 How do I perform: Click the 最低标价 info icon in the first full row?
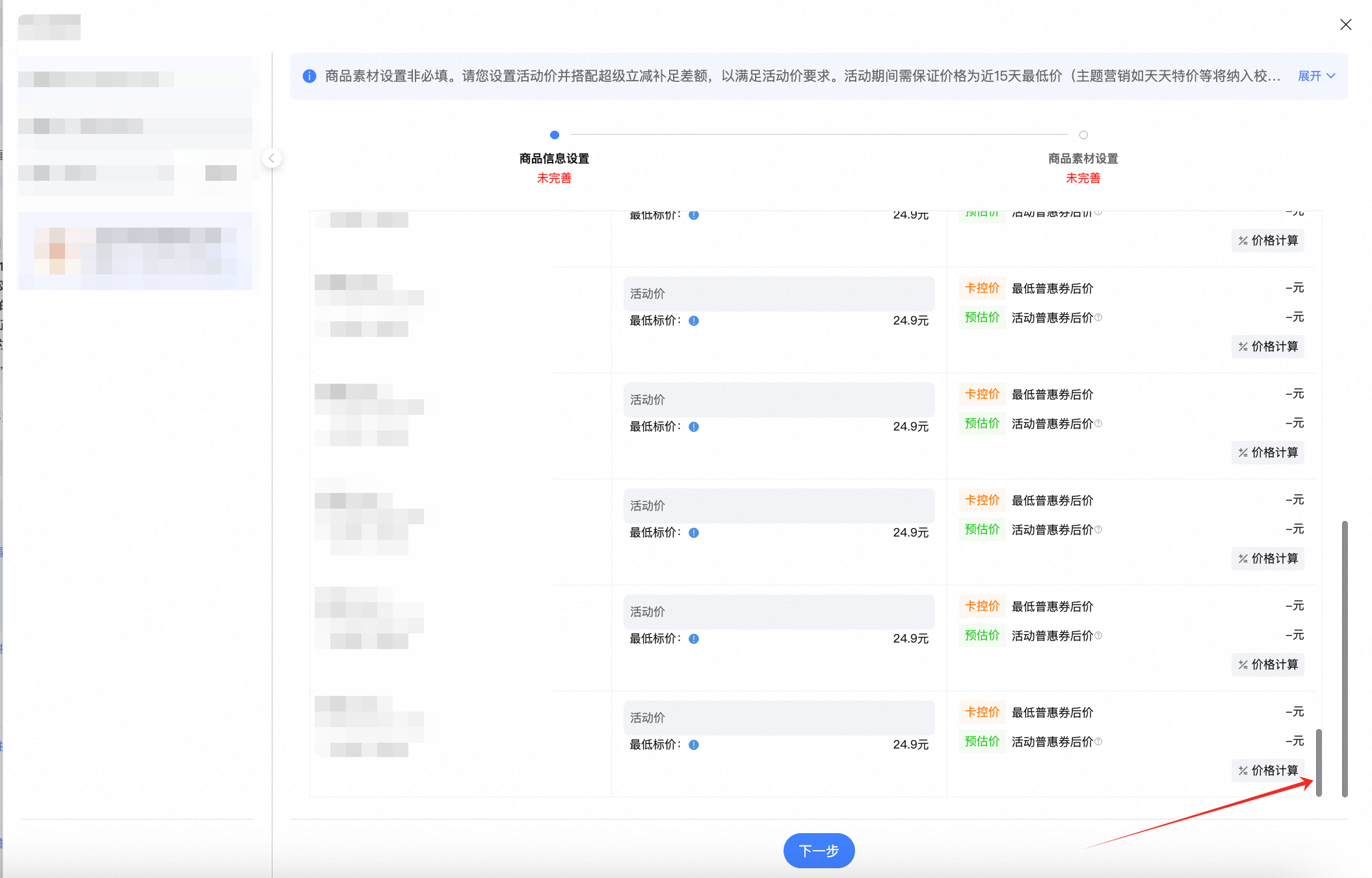coord(694,321)
